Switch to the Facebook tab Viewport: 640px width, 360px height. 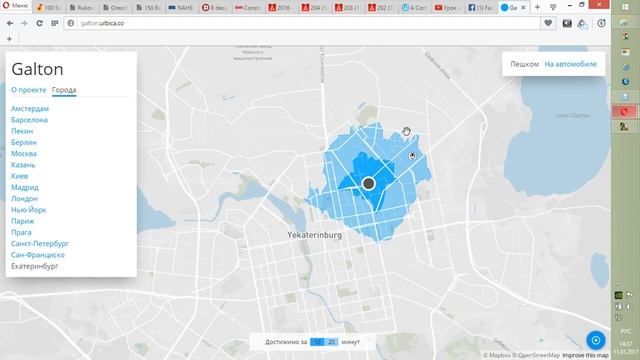[481, 7]
